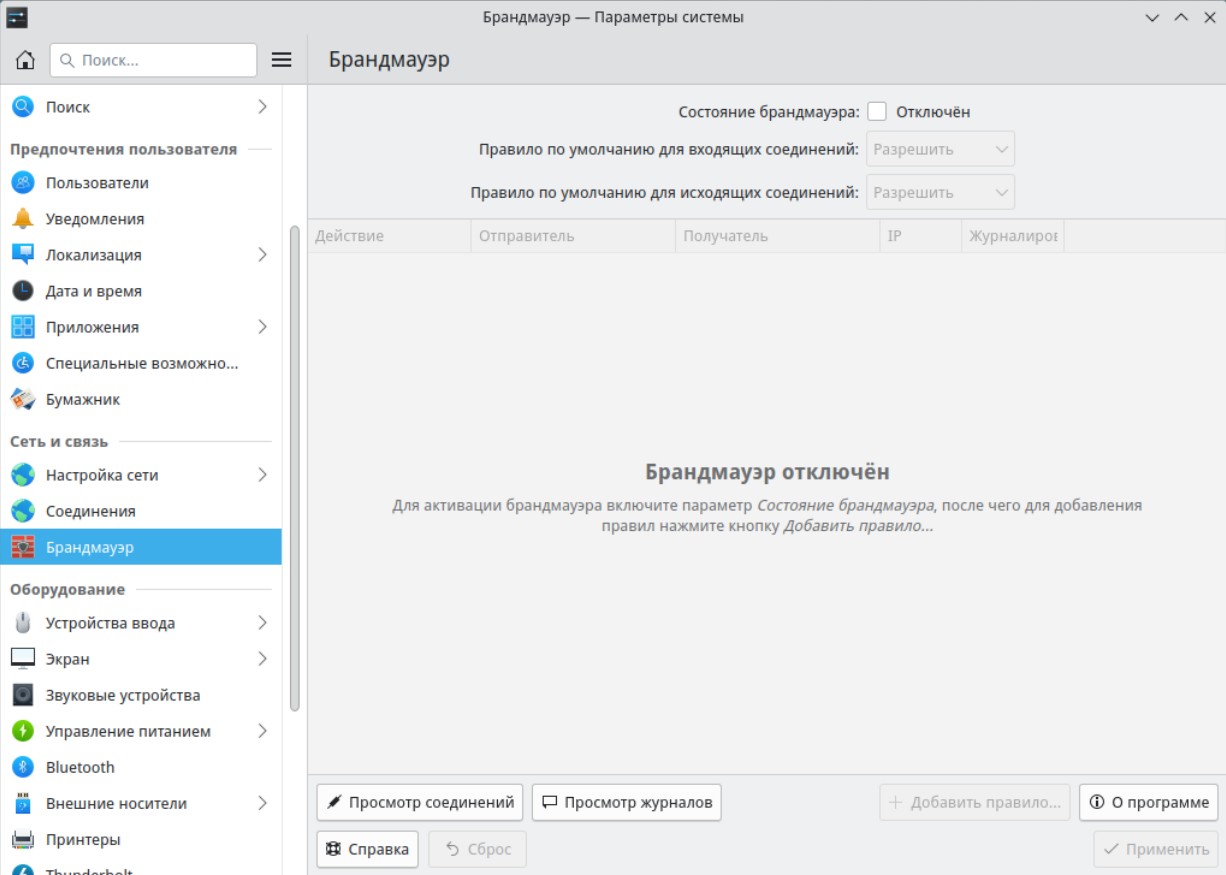Viewport: 1226px width, 875px height.
Task: Click the Локализация icon
Action: pyautogui.click(x=23, y=255)
